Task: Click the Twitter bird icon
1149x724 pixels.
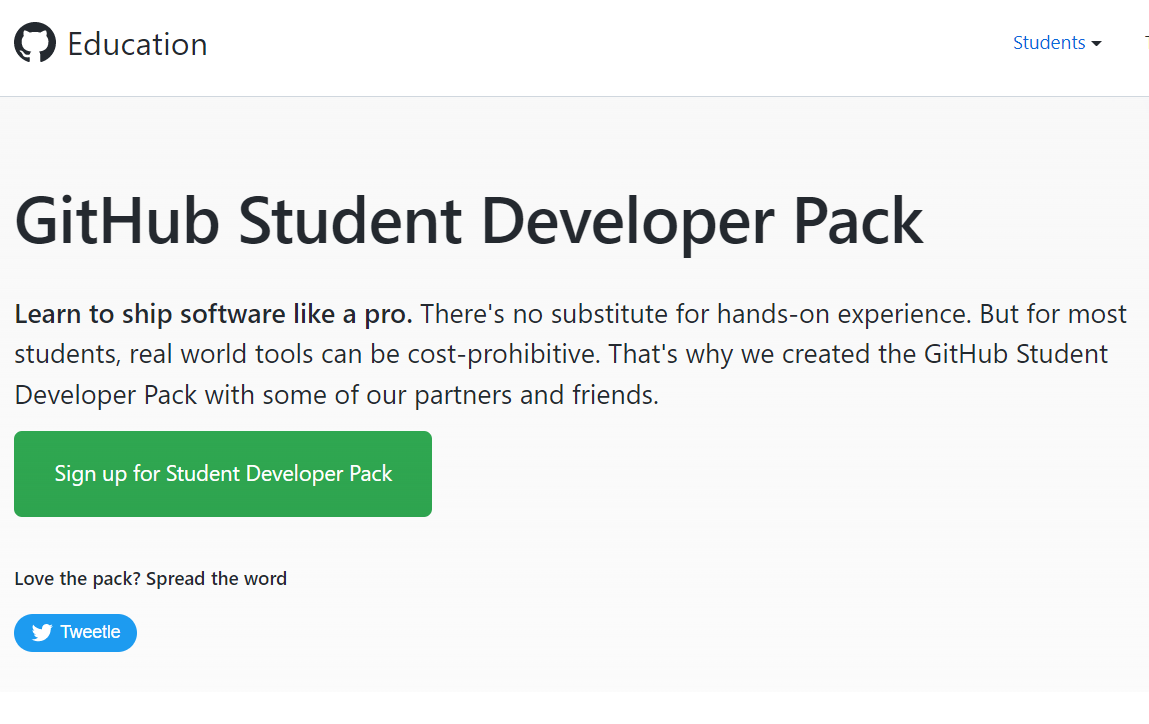Action: click(42, 633)
